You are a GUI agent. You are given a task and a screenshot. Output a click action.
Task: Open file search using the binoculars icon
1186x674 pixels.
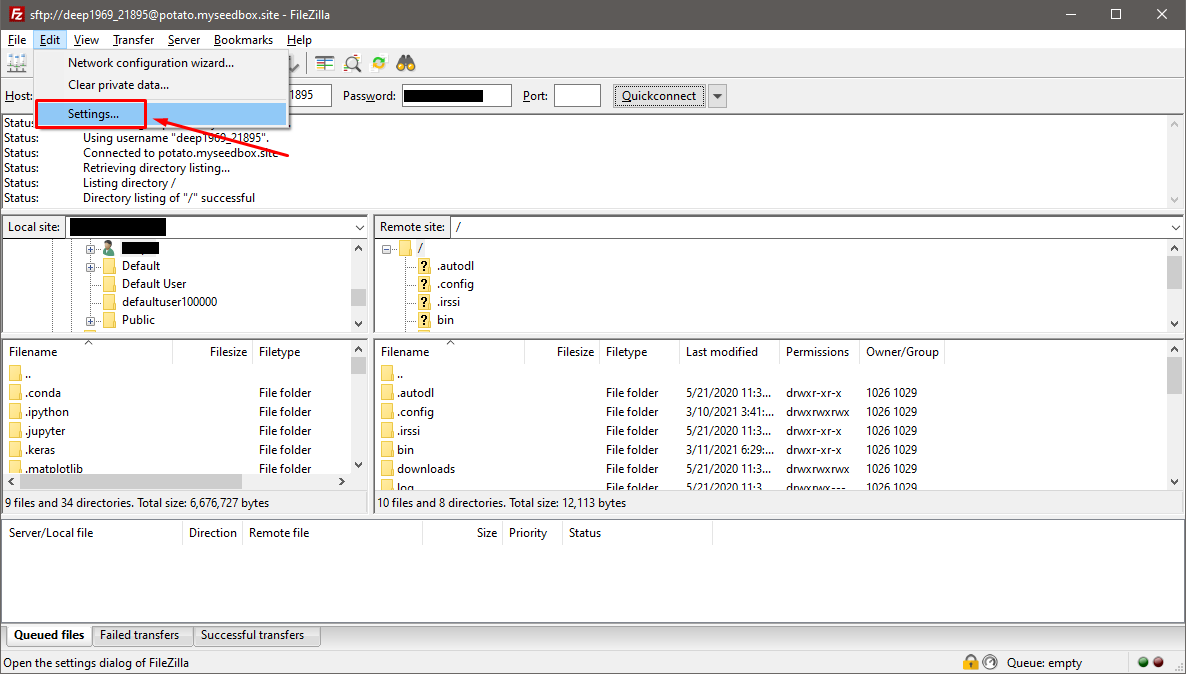point(405,63)
